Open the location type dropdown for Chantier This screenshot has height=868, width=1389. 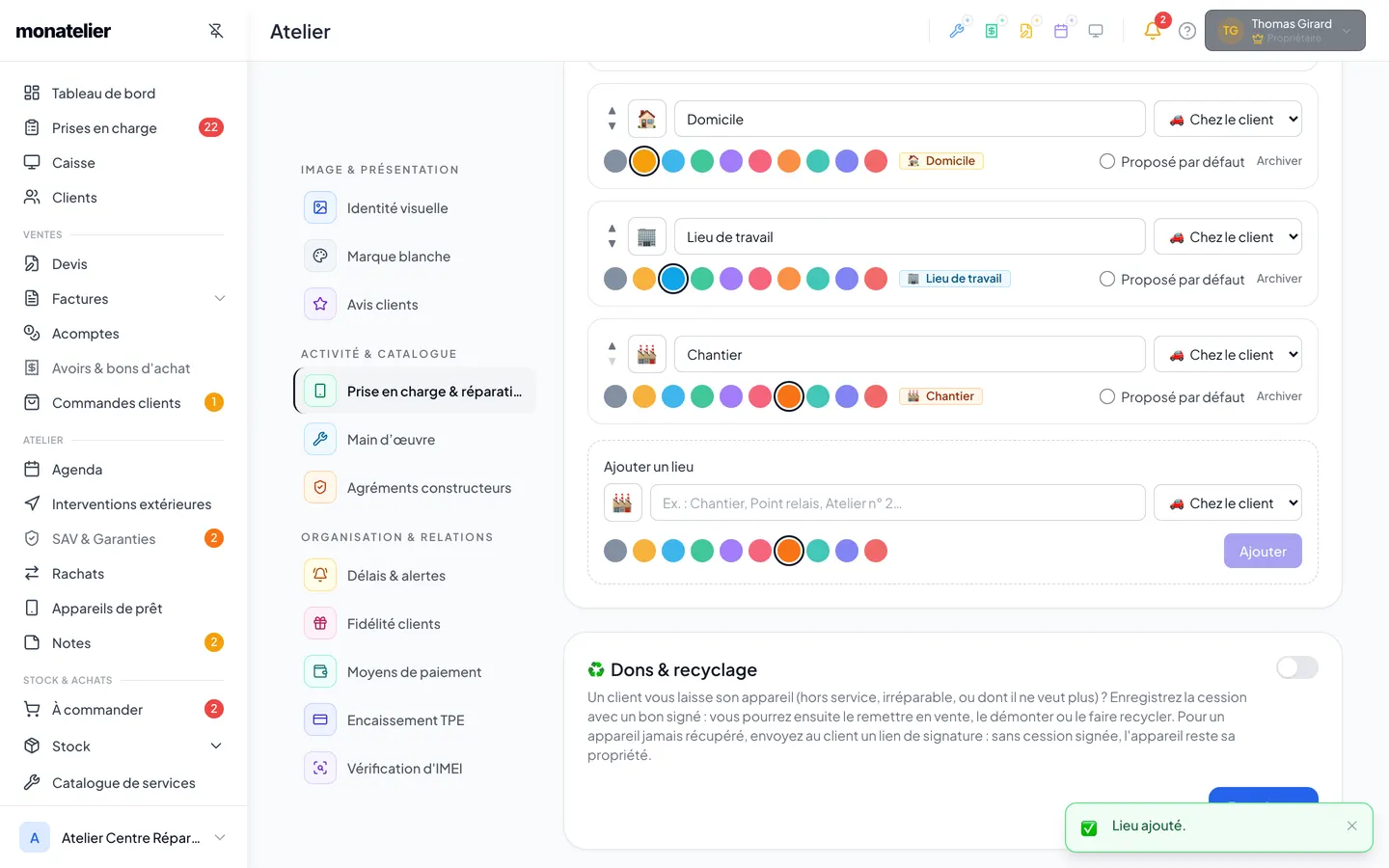pos(1228,355)
